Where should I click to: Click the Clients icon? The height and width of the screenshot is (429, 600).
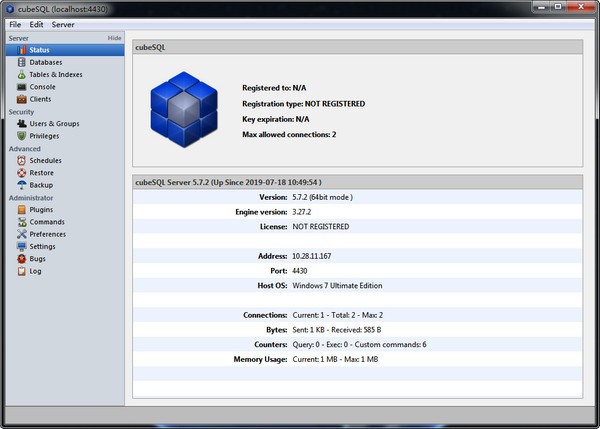coord(21,99)
